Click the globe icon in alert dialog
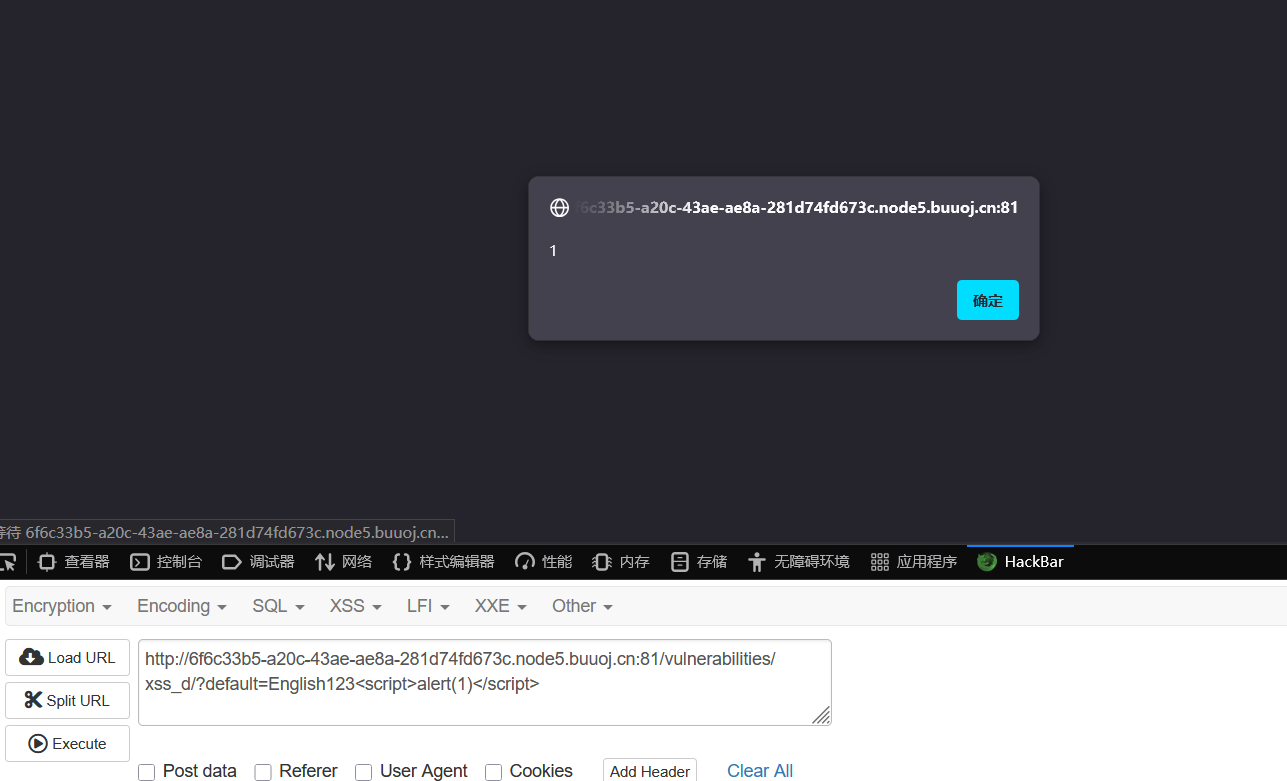 point(560,208)
